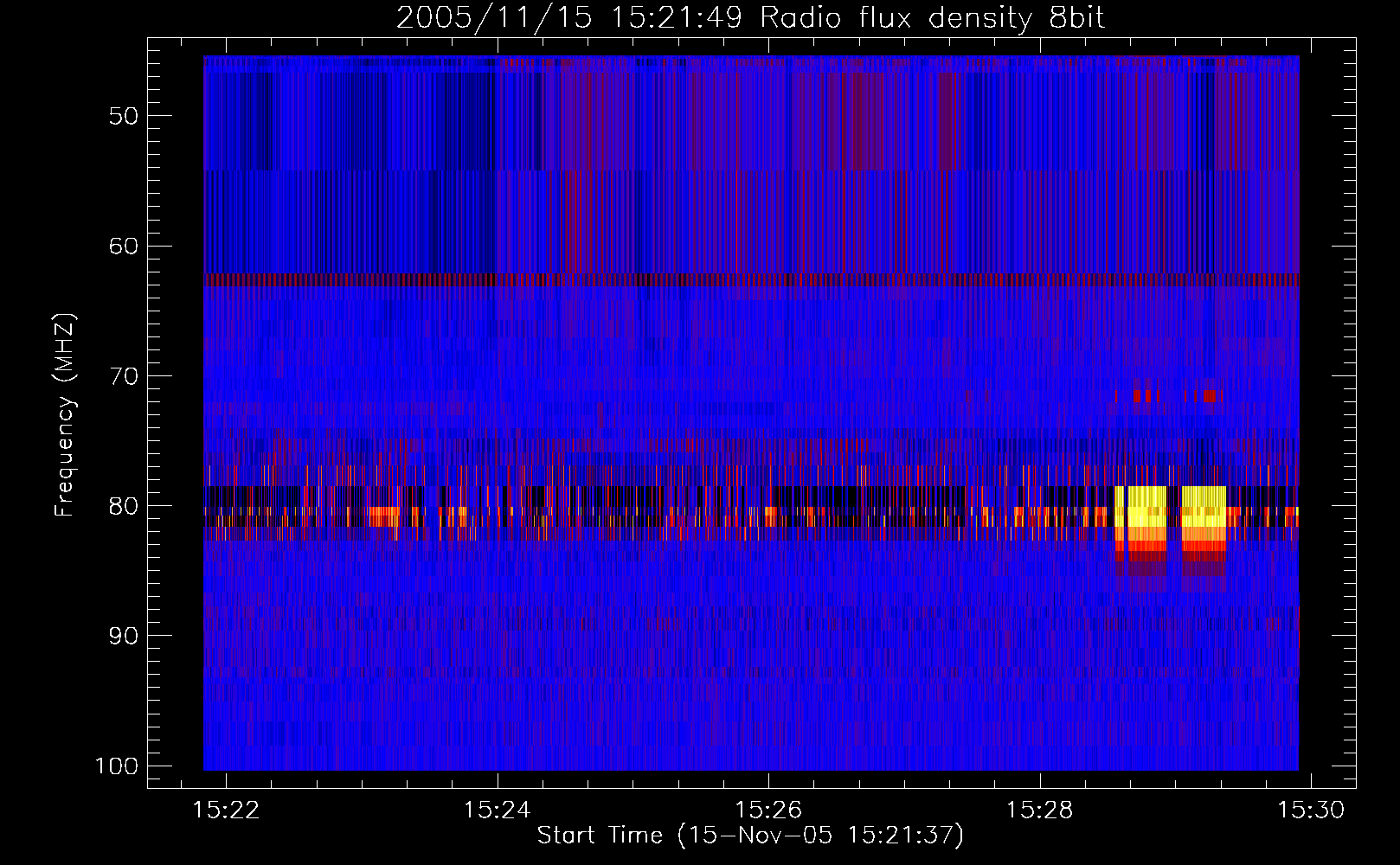Click the 15:28 time tick label
Screen dimensions: 1400x865
[1040, 810]
